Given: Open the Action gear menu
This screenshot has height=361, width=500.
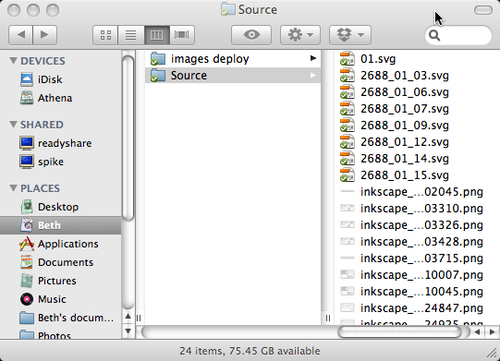Looking at the screenshot, I should (300, 35).
